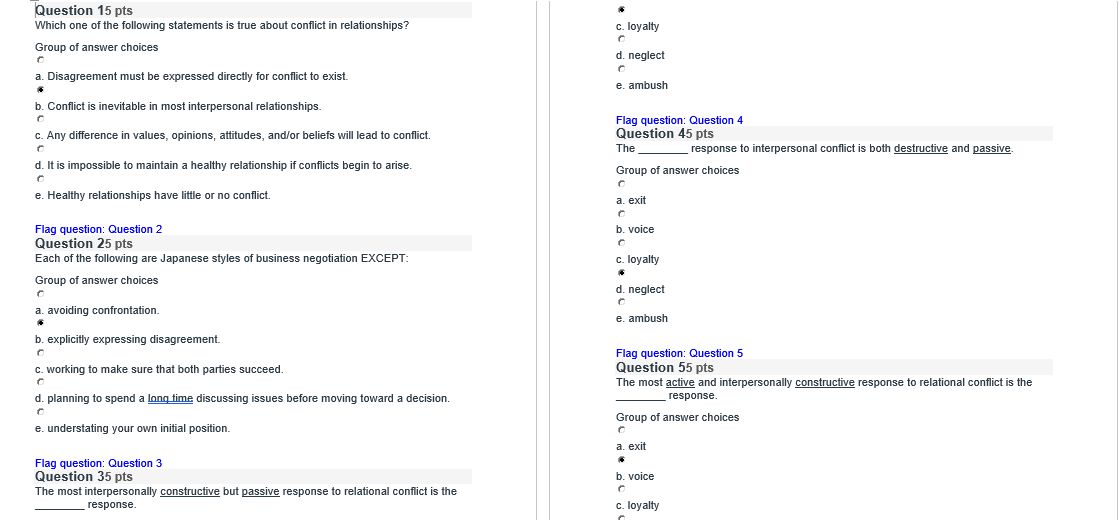This screenshot has width=1119, height=520.
Task: Choose "explicitly expressing disagreement" radio option
Action: pyautogui.click(x=39, y=323)
